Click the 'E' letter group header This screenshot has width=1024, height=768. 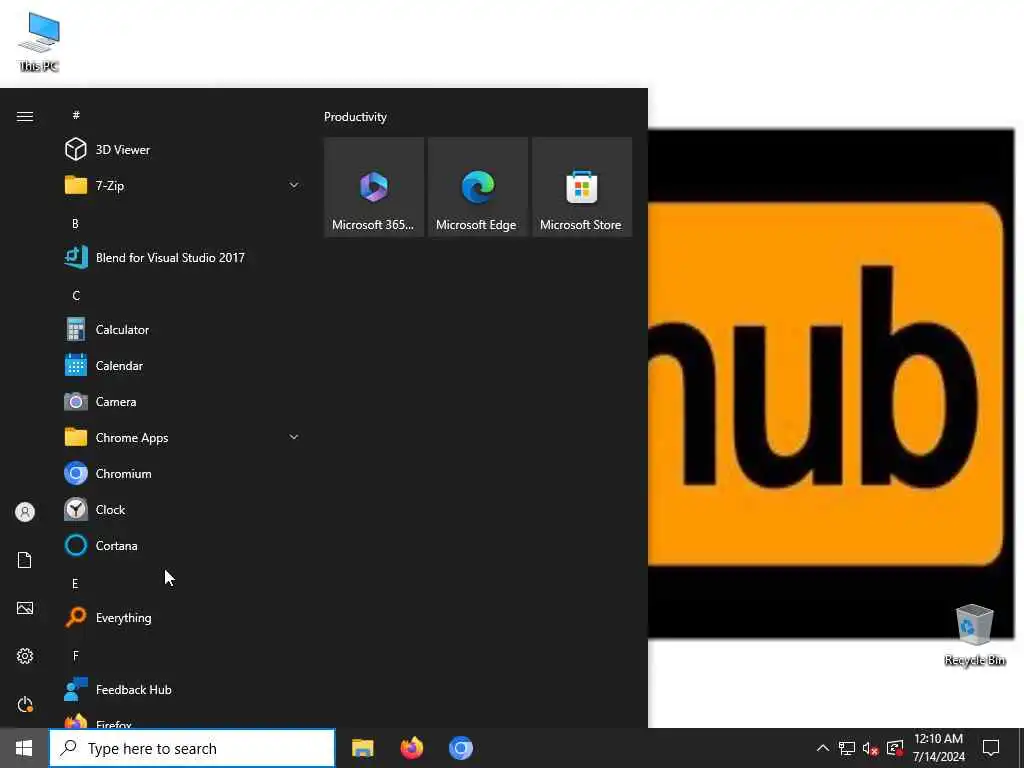pos(75,583)
